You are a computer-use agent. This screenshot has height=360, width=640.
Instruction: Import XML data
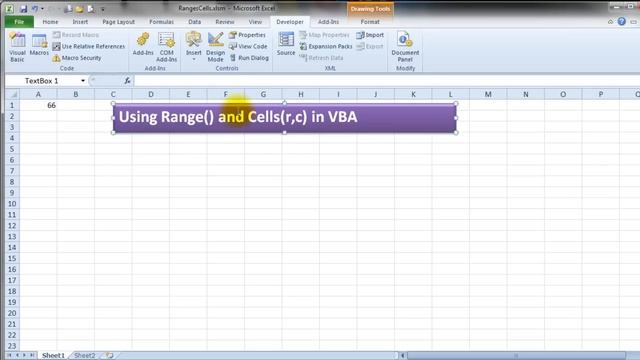pyautogui.click(x=370, y=35)
